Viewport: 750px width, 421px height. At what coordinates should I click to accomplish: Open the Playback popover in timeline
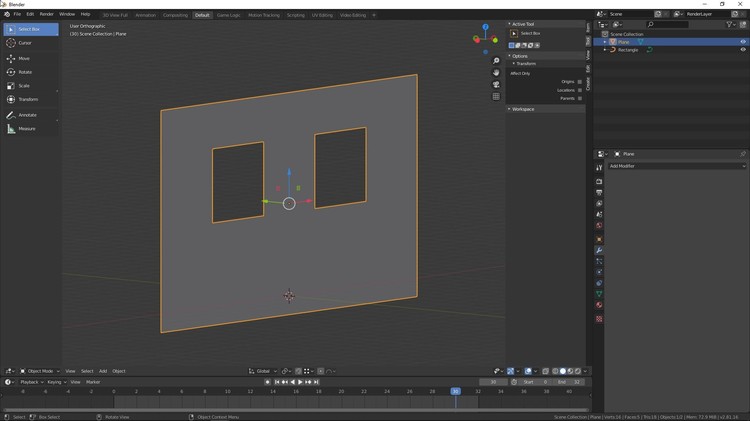pos(29,382)
